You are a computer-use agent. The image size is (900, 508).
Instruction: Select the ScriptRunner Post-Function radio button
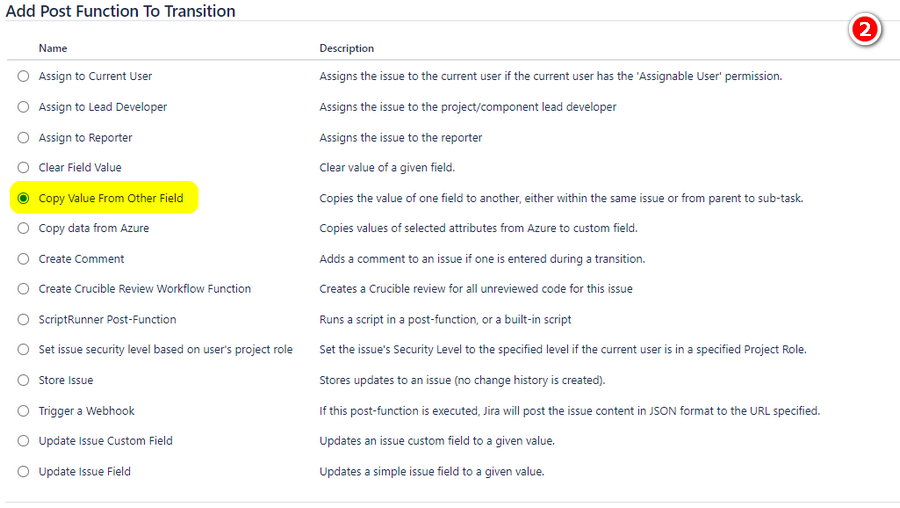pos(23,319)
